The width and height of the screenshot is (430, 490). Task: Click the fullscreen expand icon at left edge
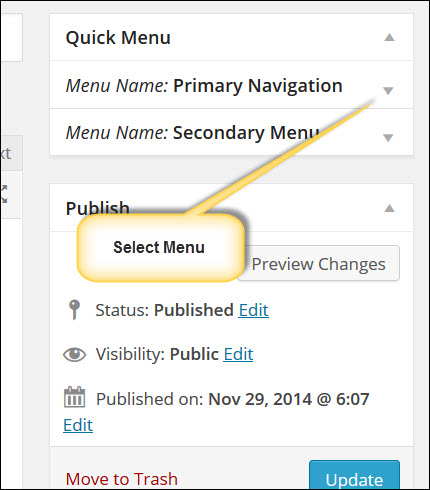[3, 194]
